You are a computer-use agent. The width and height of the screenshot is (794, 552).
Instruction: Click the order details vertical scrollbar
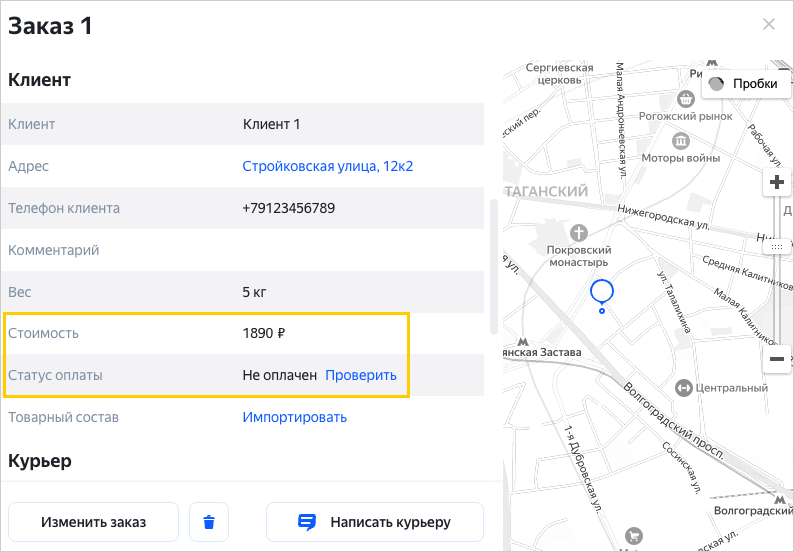pos(491,267)
